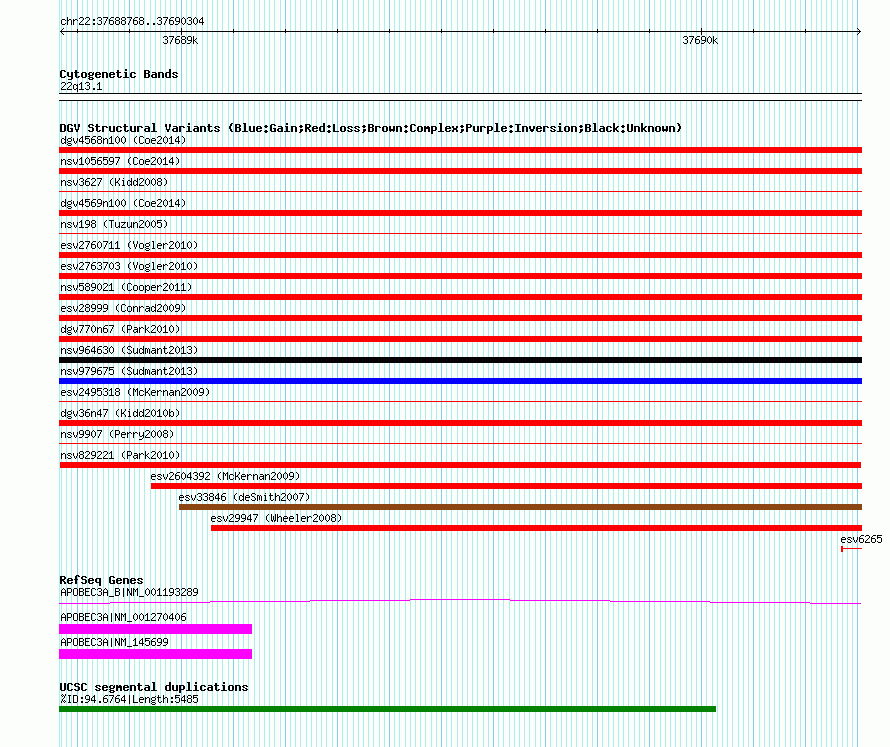Click the left arrow of the ruler
The width and height of the screenshot is (890, 747).
pos(62,32)
